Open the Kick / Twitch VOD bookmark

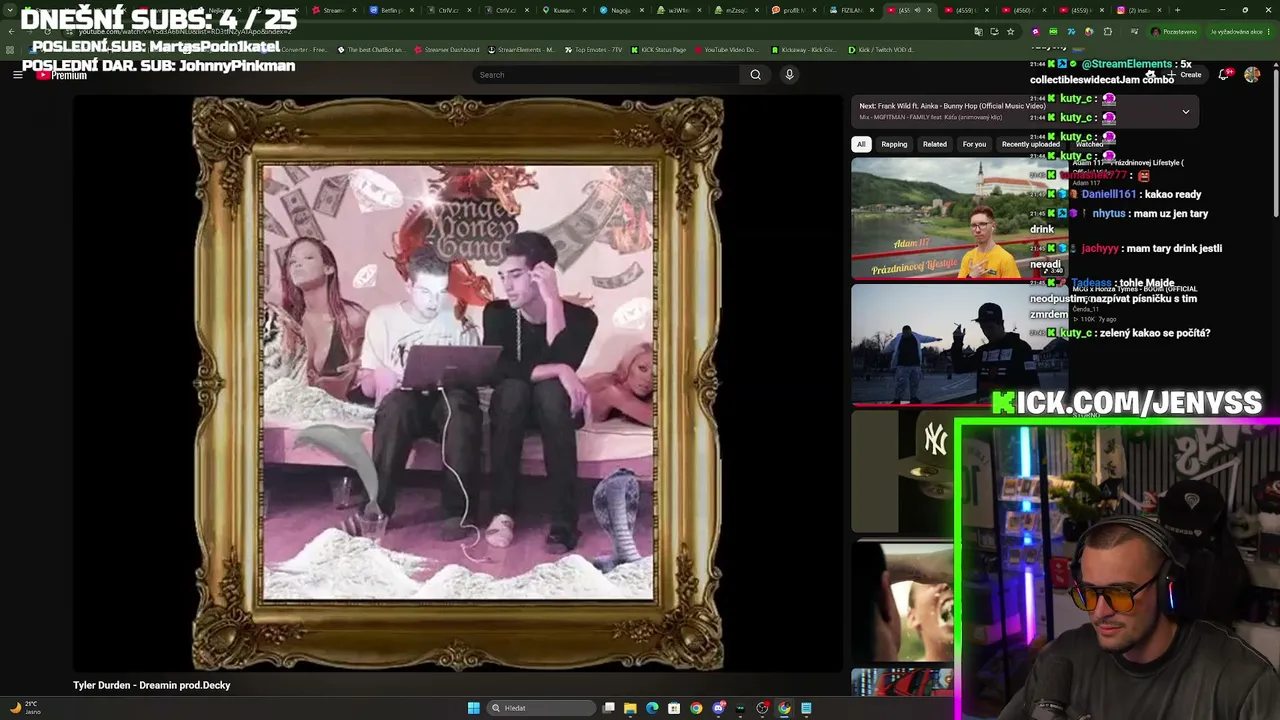[881, 50]
